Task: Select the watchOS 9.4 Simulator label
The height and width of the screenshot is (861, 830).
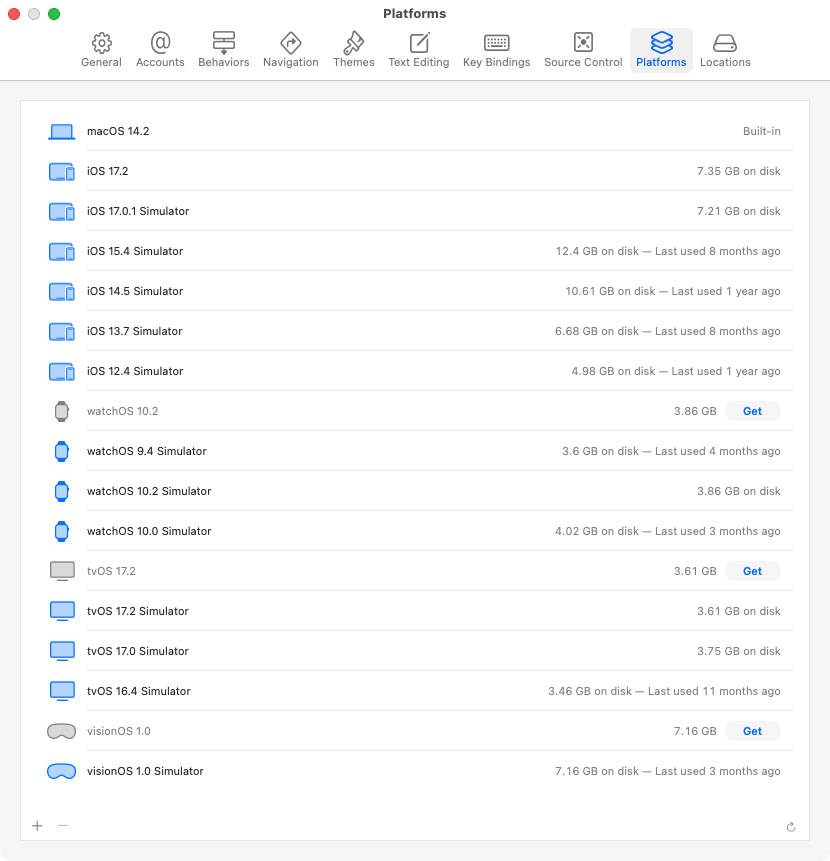Action: coord(147,451)
